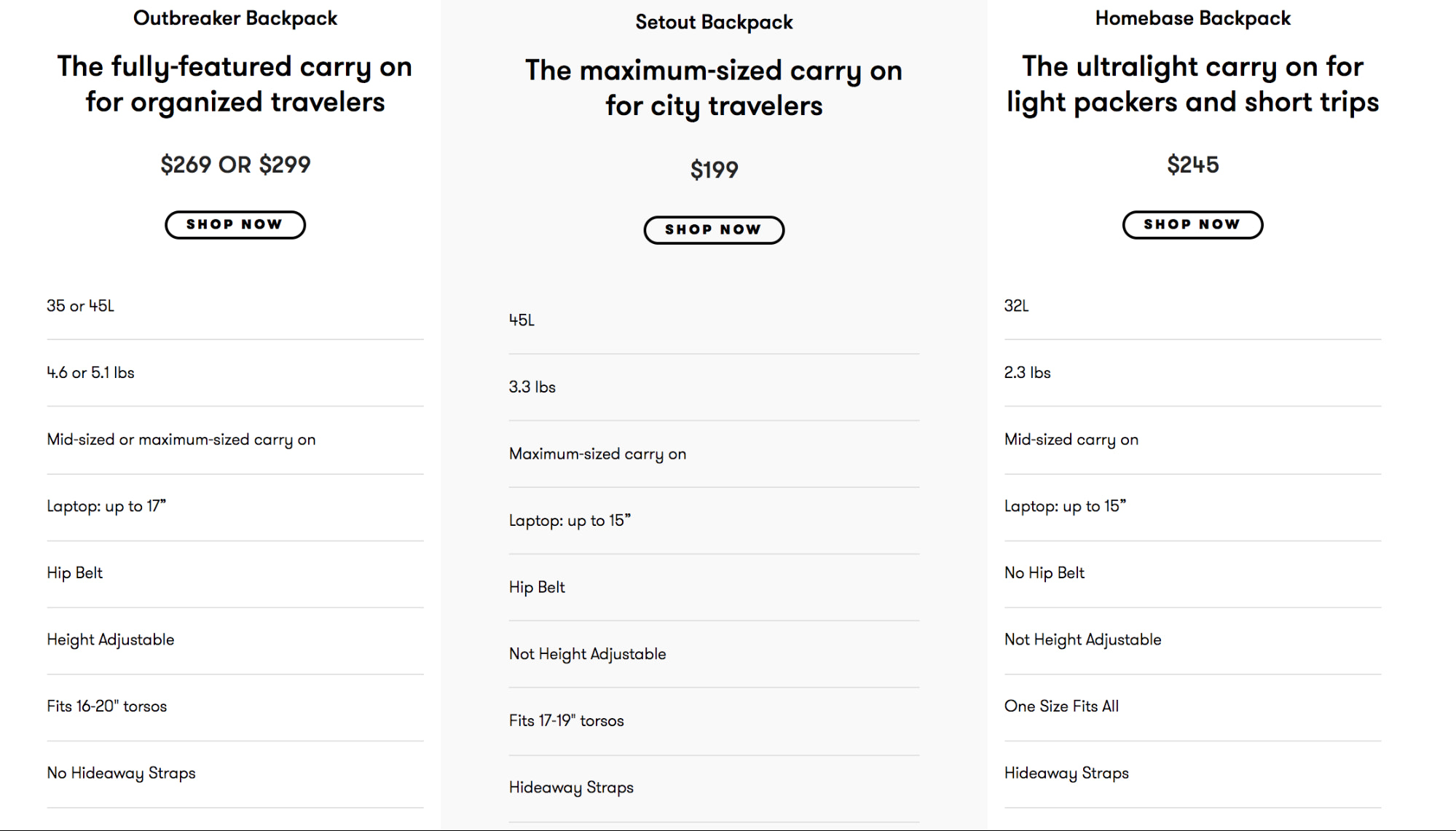The width and height of the screenshot is (1456, 831).
Task: Click the No Hideaway Straps row
Action: 121,773
